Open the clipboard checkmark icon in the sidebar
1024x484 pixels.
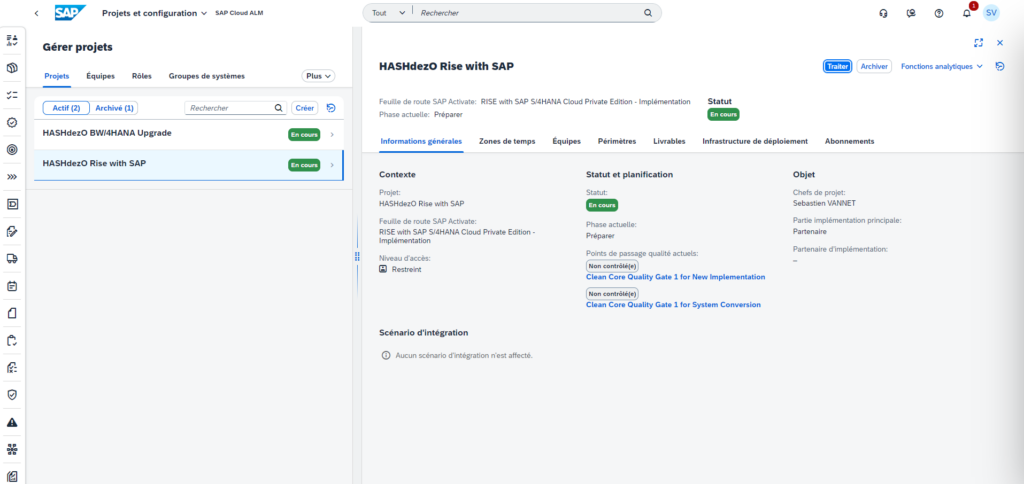point(12,340)
